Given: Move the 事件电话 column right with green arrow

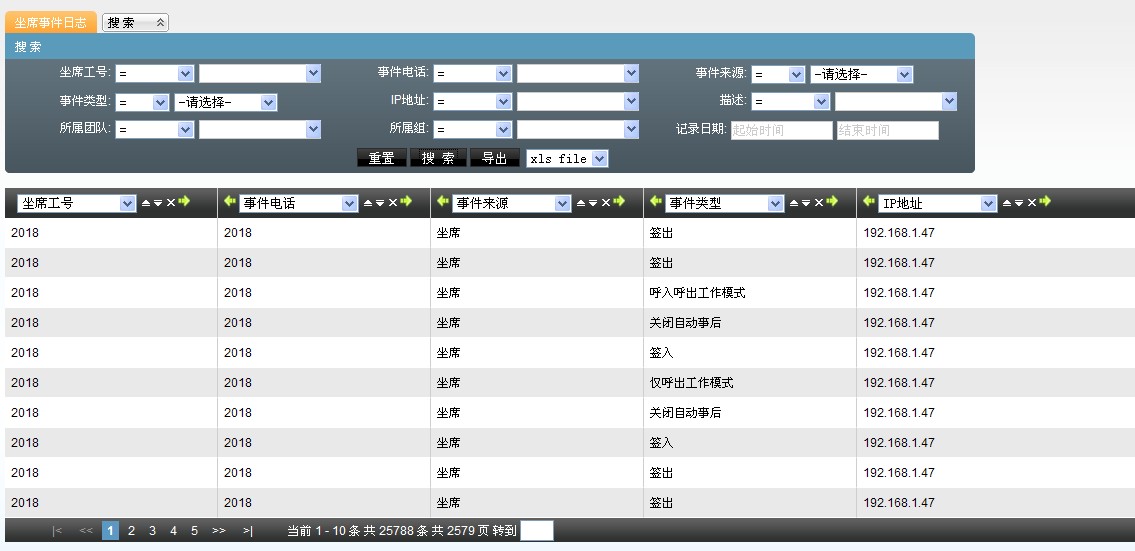Looking at the screenshot, I should click(x=406, y=202).
